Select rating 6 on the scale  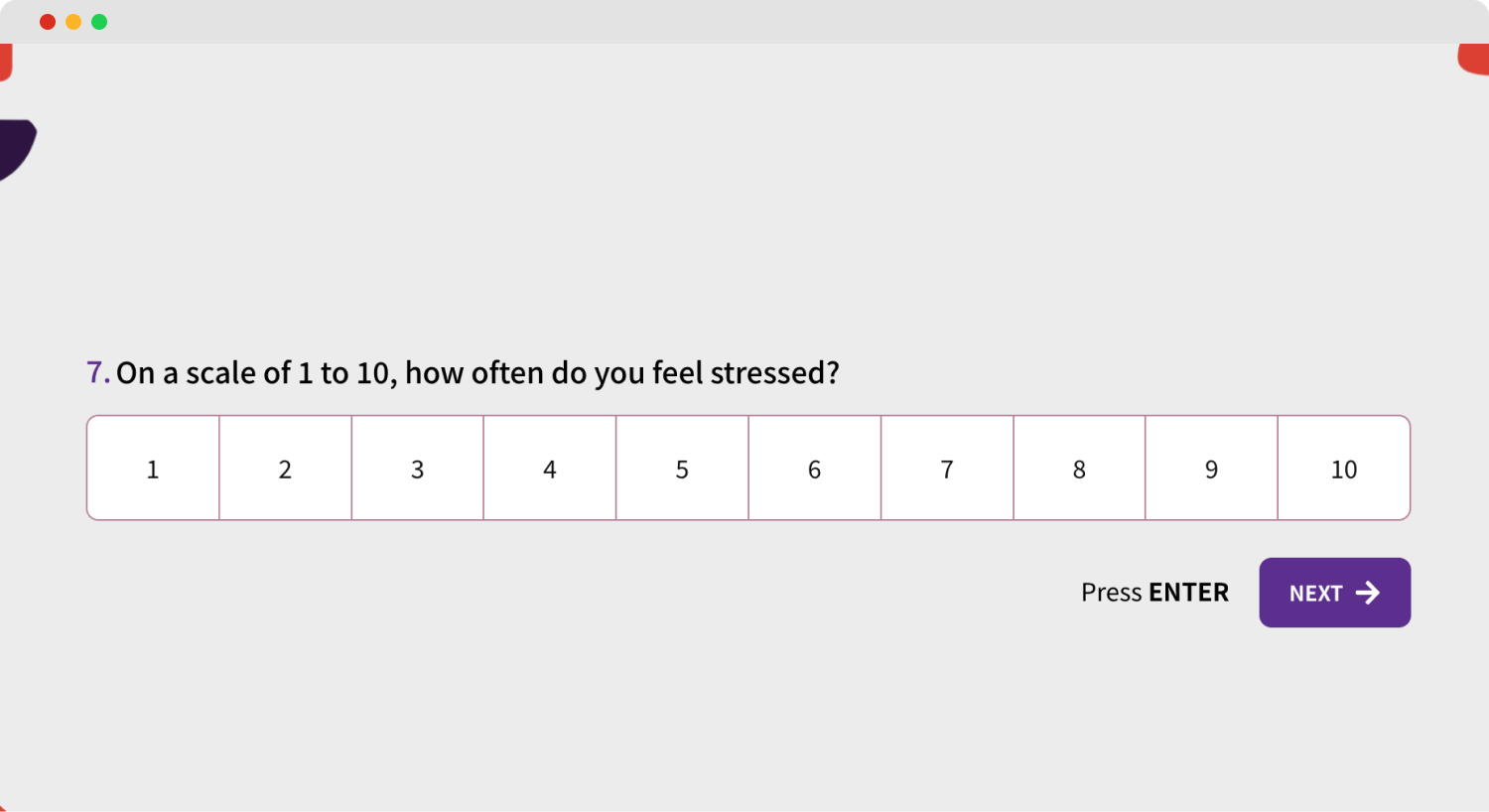tap(814, 469)
